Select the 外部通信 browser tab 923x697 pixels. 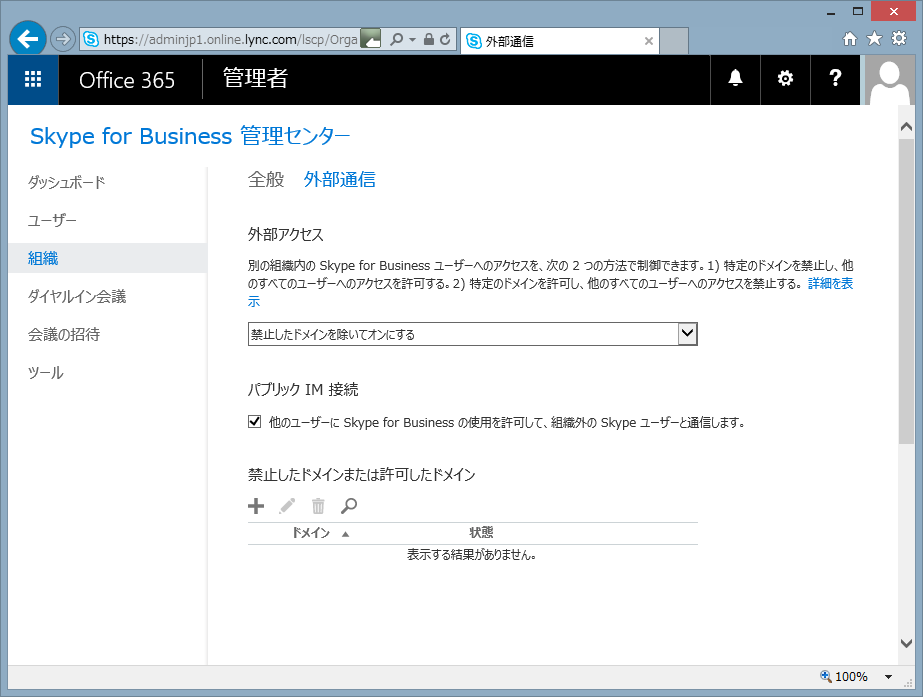[x=559, y=41]
